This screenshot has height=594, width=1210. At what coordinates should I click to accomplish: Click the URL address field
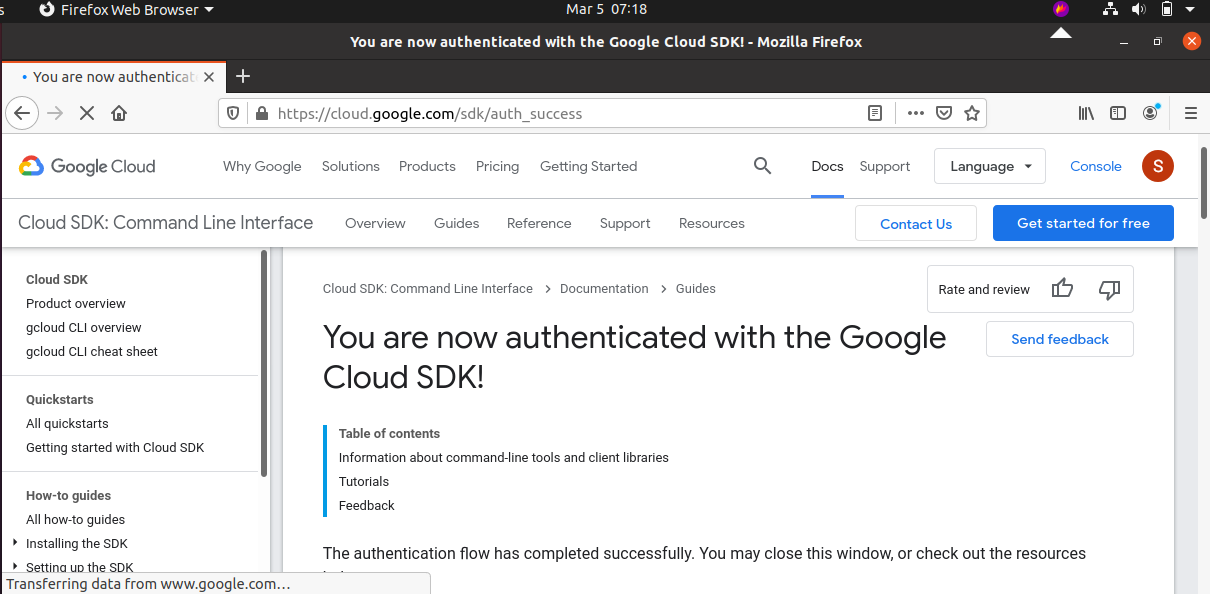[570, 113]
